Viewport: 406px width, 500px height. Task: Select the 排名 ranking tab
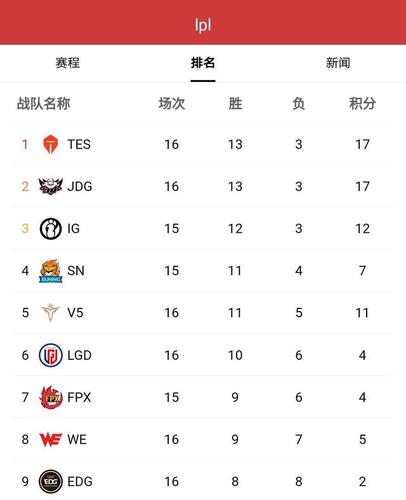[203, 63]
